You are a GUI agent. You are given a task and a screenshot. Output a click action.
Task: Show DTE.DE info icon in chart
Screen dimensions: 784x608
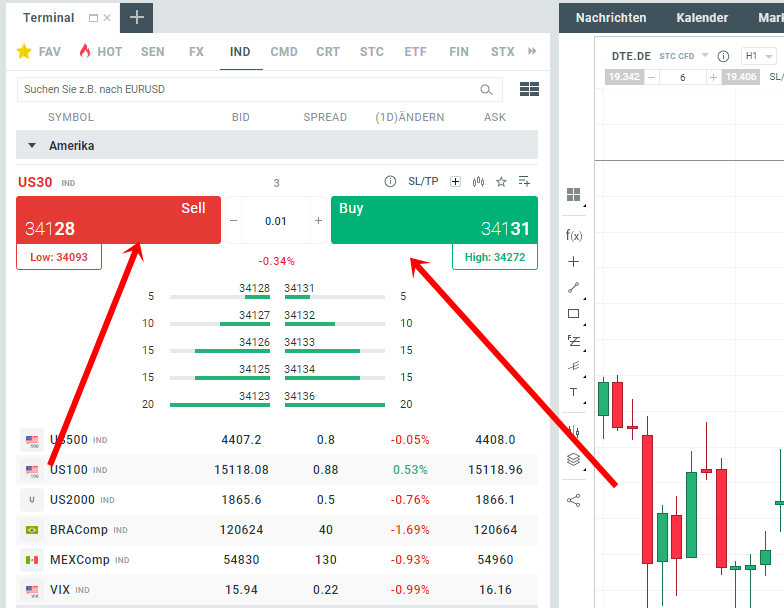pyautogui.click(x=723, y=56)
